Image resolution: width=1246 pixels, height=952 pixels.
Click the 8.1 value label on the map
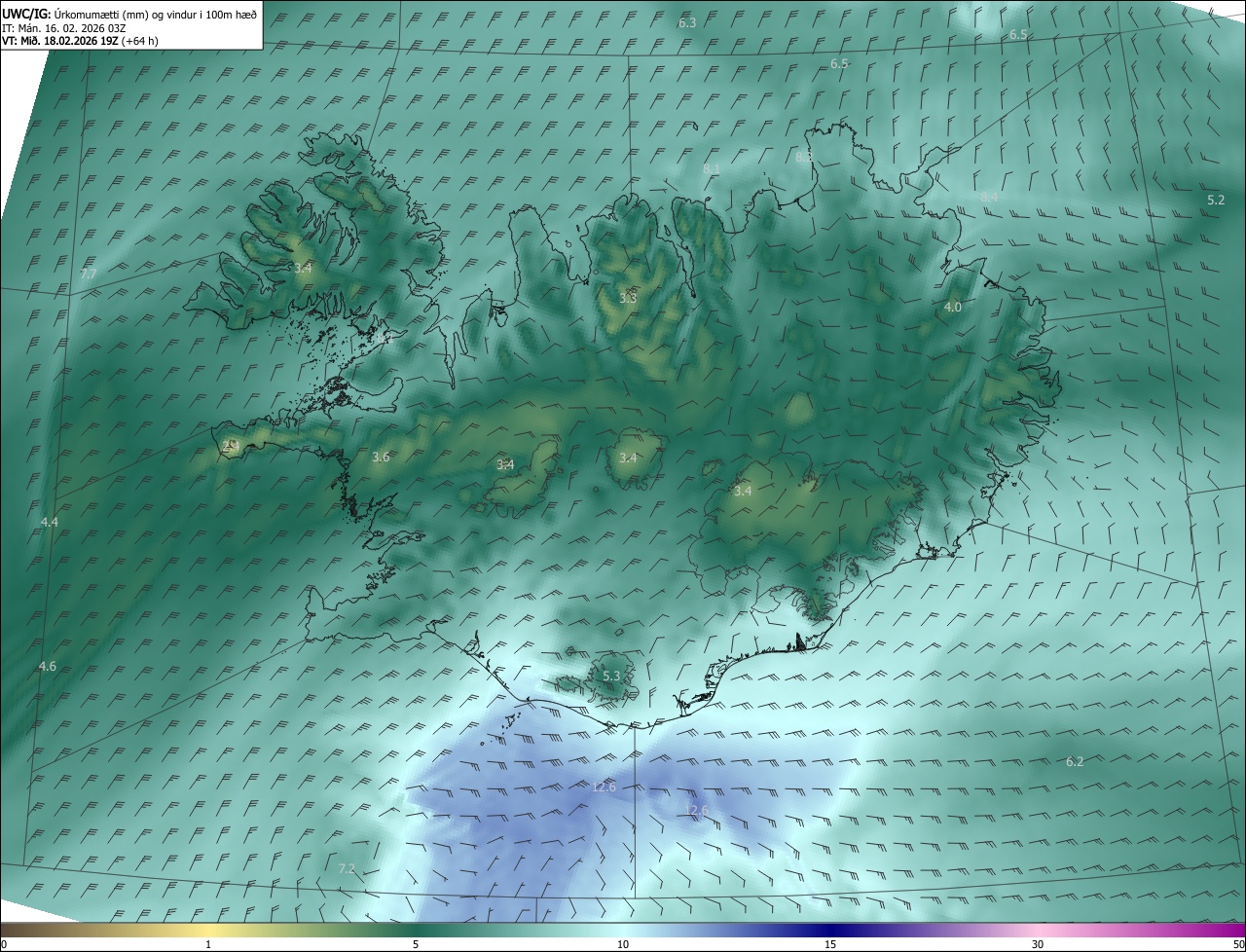point(712,169)
